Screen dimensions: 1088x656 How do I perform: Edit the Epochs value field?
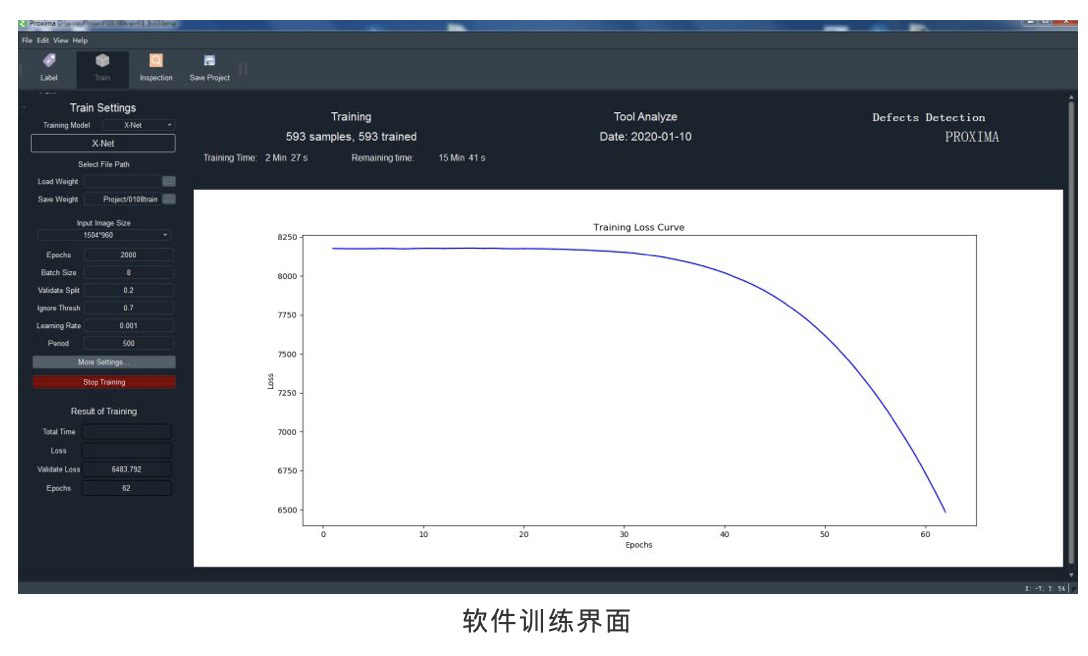point(128,255)
